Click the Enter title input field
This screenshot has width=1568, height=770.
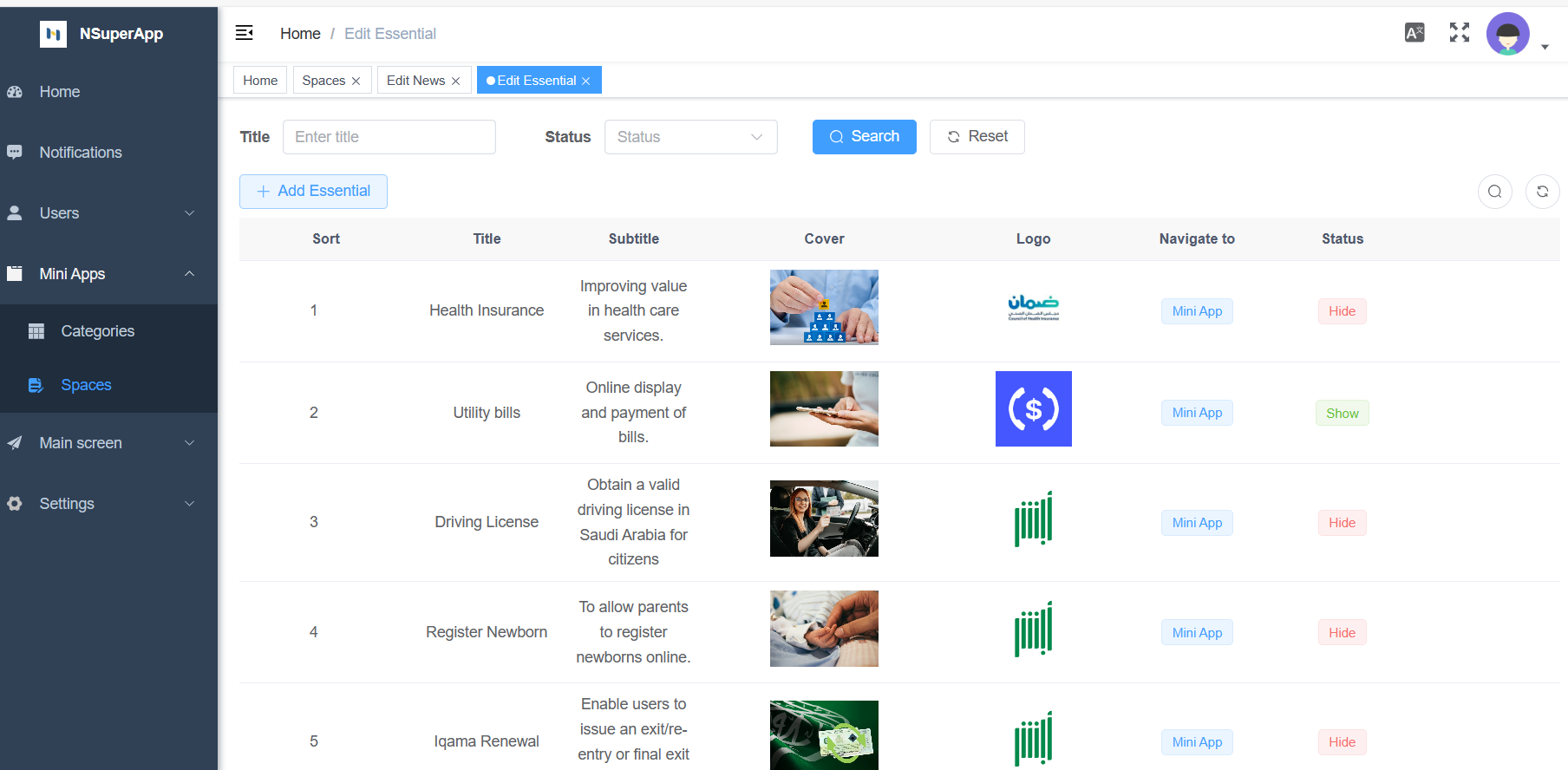click(389, 137)
